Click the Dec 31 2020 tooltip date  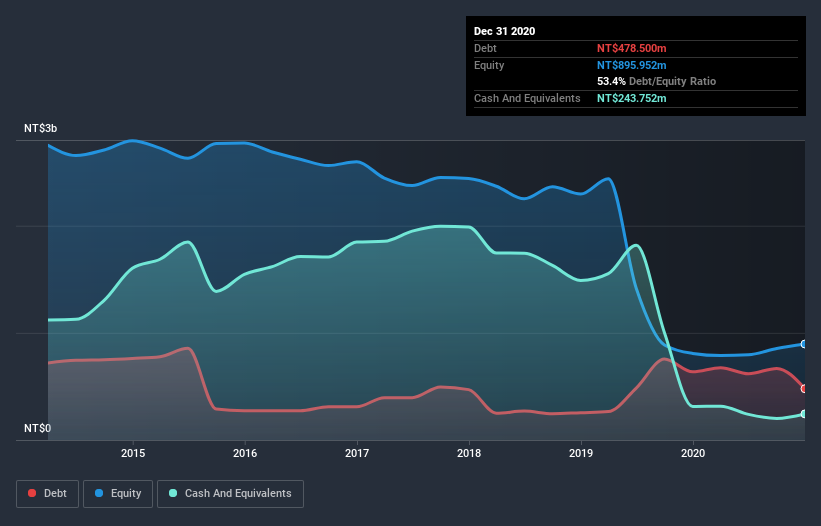click(x=504, y=31)
